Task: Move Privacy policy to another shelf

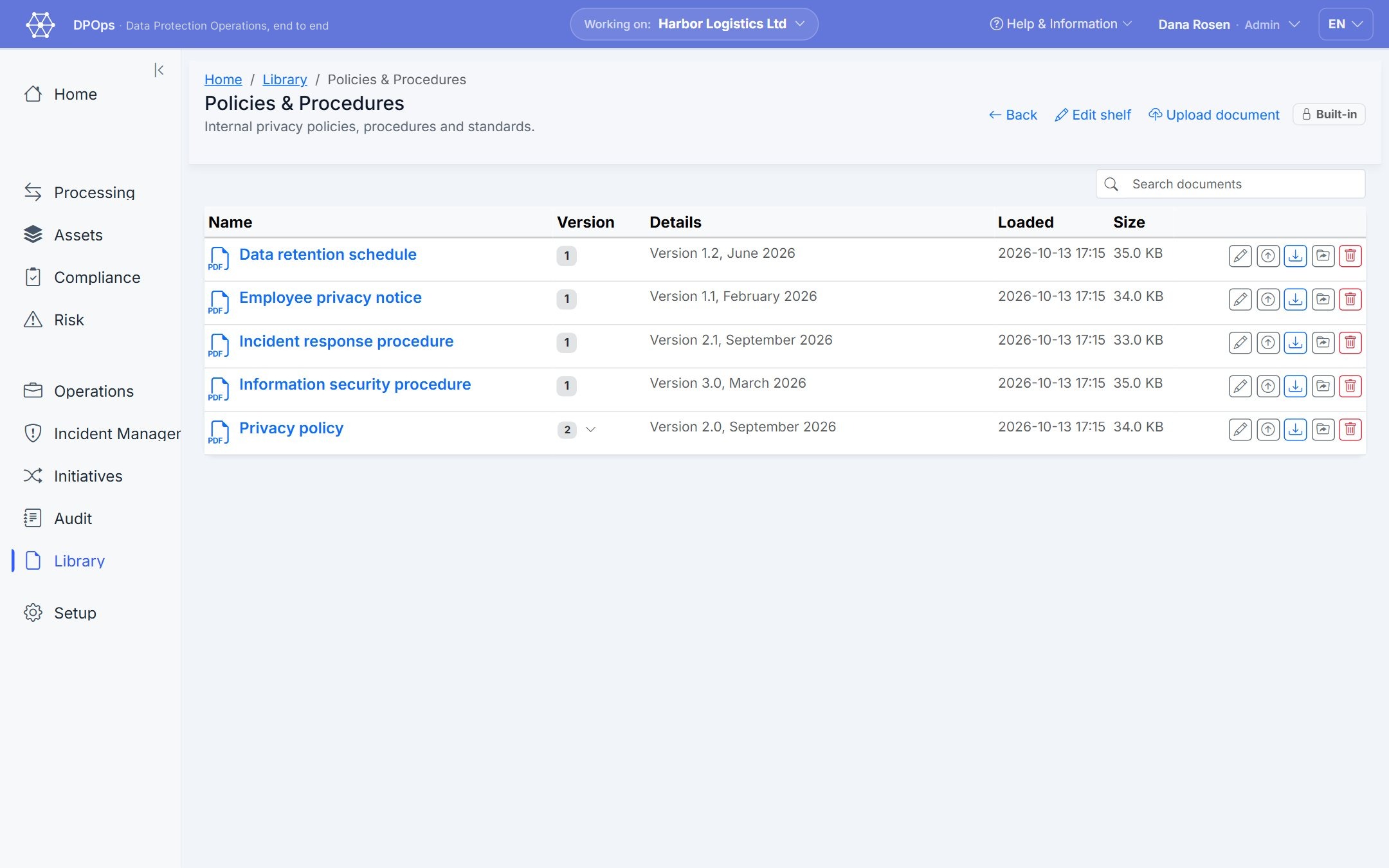Action: pyautogui.click(x=1323, y=429)
